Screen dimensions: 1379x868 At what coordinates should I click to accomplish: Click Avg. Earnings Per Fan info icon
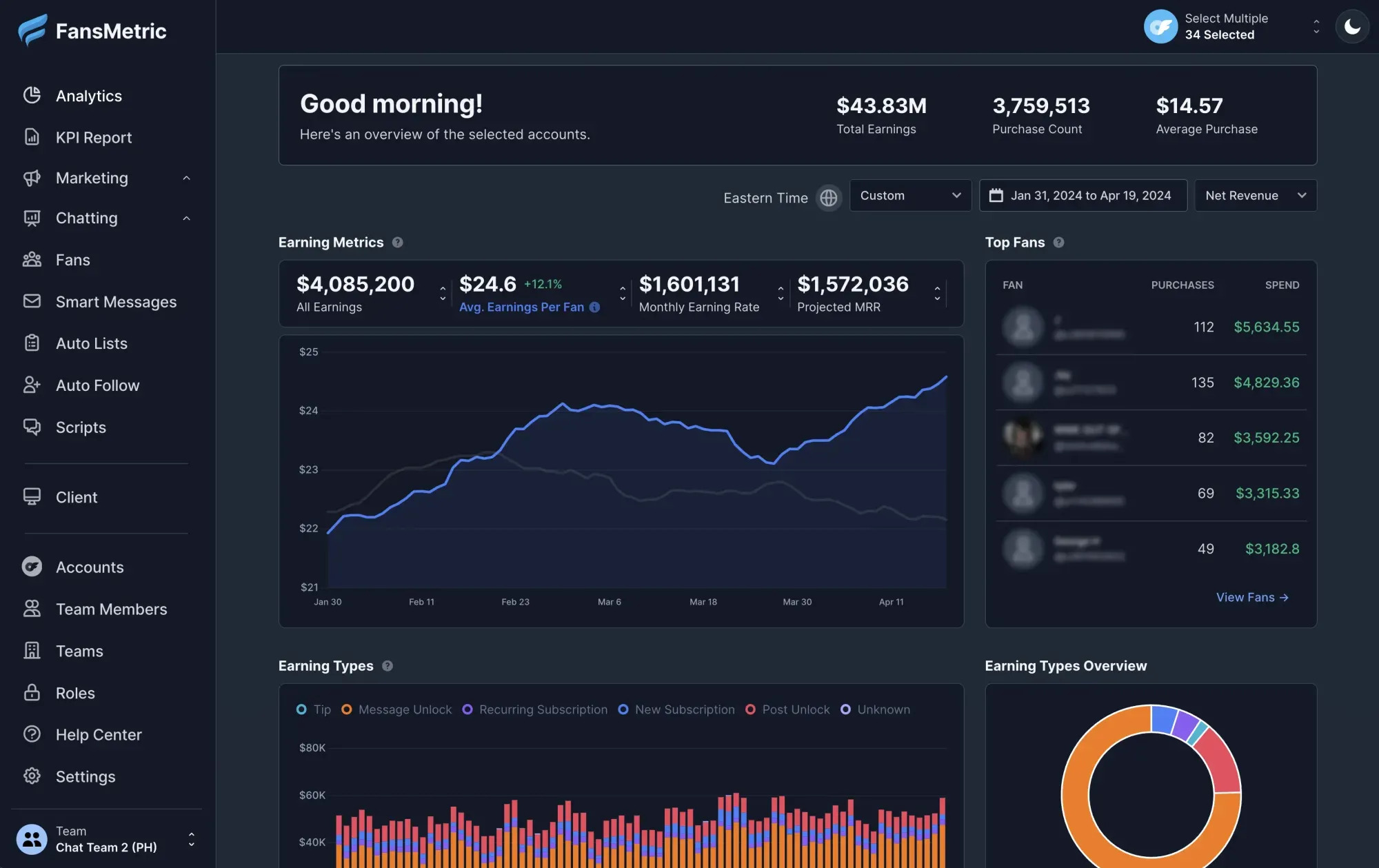tap(594, 307)
